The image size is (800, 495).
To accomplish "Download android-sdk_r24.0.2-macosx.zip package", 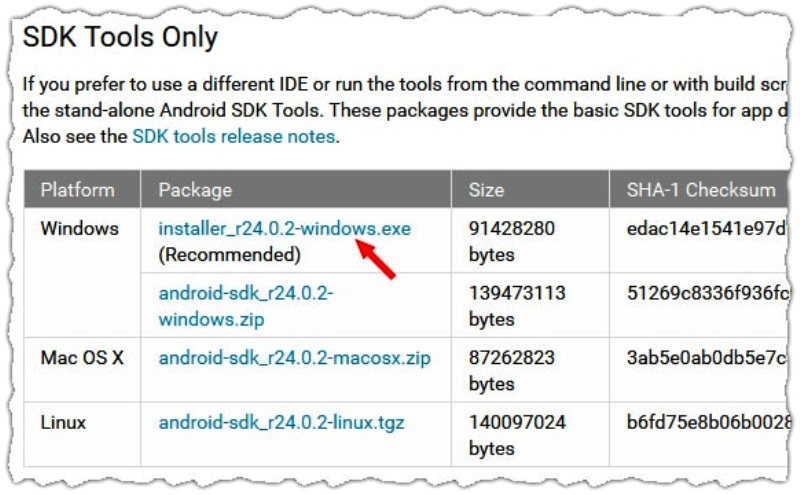I will 294,358.
